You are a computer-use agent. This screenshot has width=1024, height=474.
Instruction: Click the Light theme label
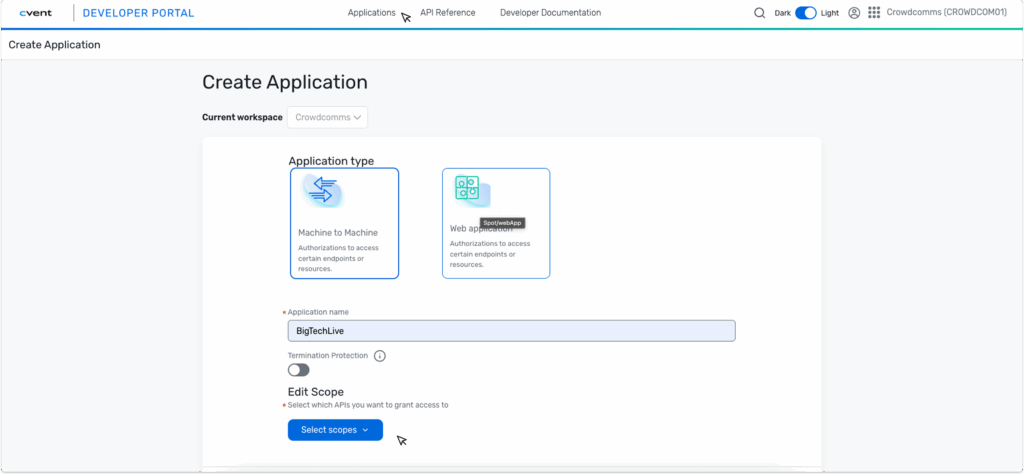coord(830,13)
